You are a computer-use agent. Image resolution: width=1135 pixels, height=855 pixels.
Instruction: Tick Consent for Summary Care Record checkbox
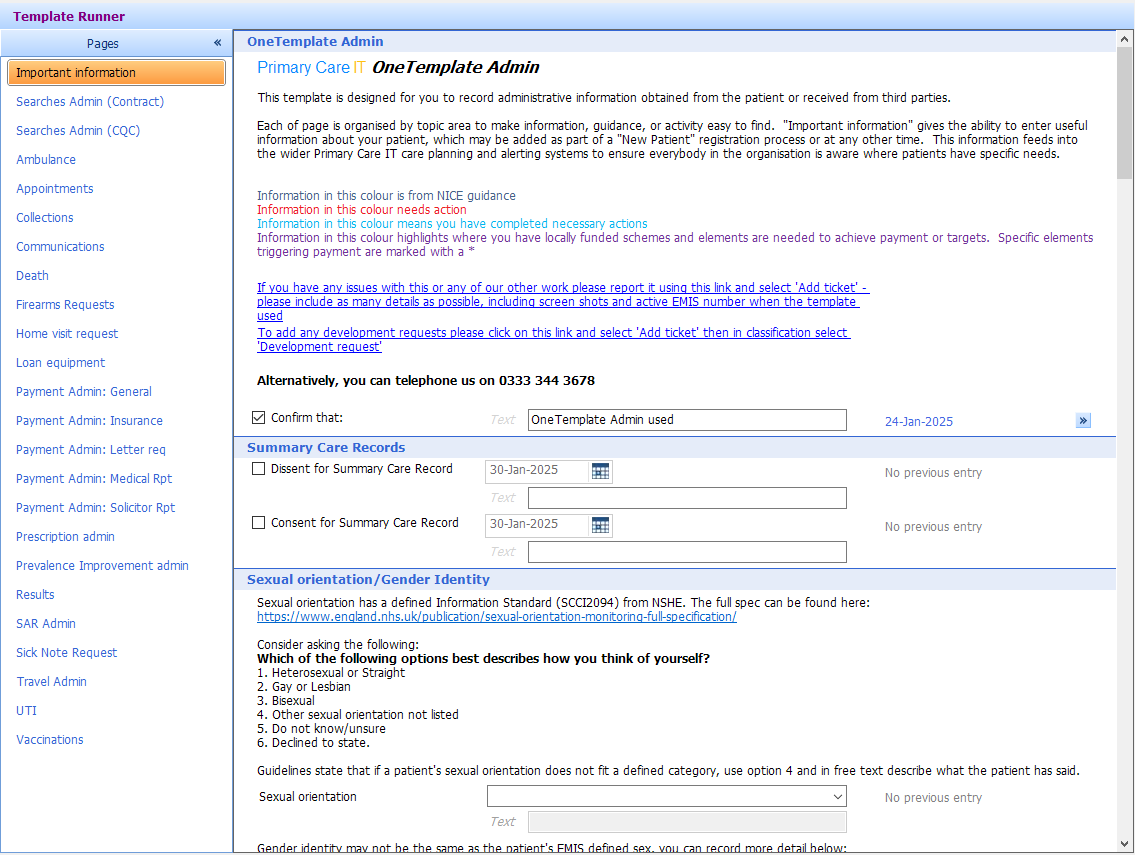click(258, 523)
